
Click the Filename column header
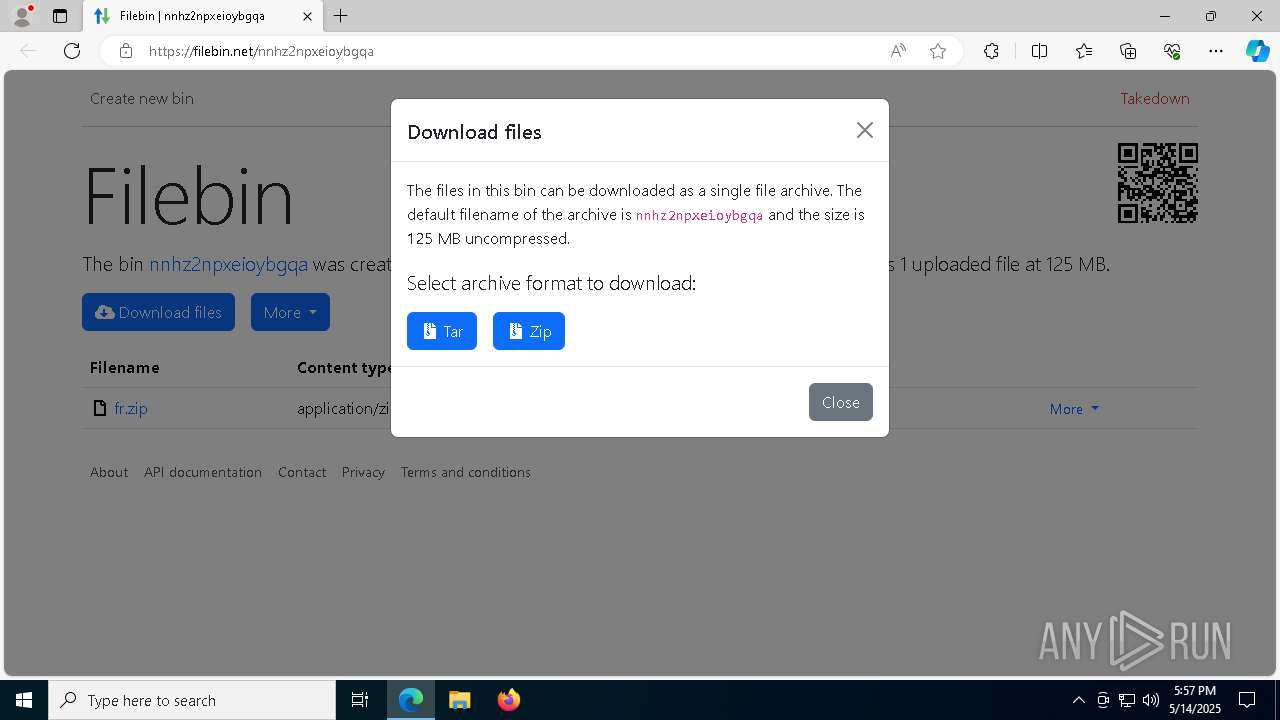[x=125, y=367]
